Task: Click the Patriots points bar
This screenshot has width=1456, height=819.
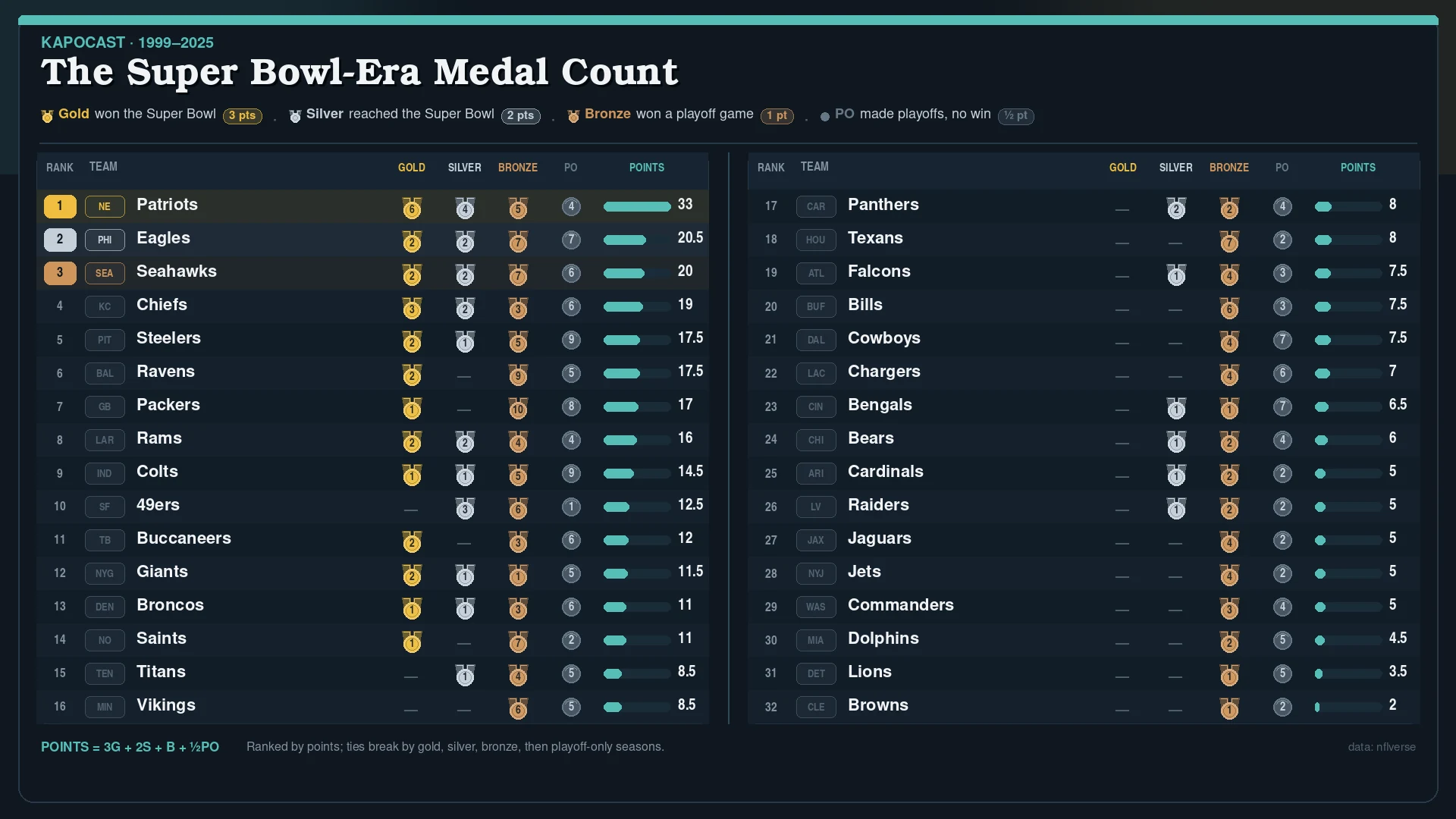Action: (x=637, y=207)
